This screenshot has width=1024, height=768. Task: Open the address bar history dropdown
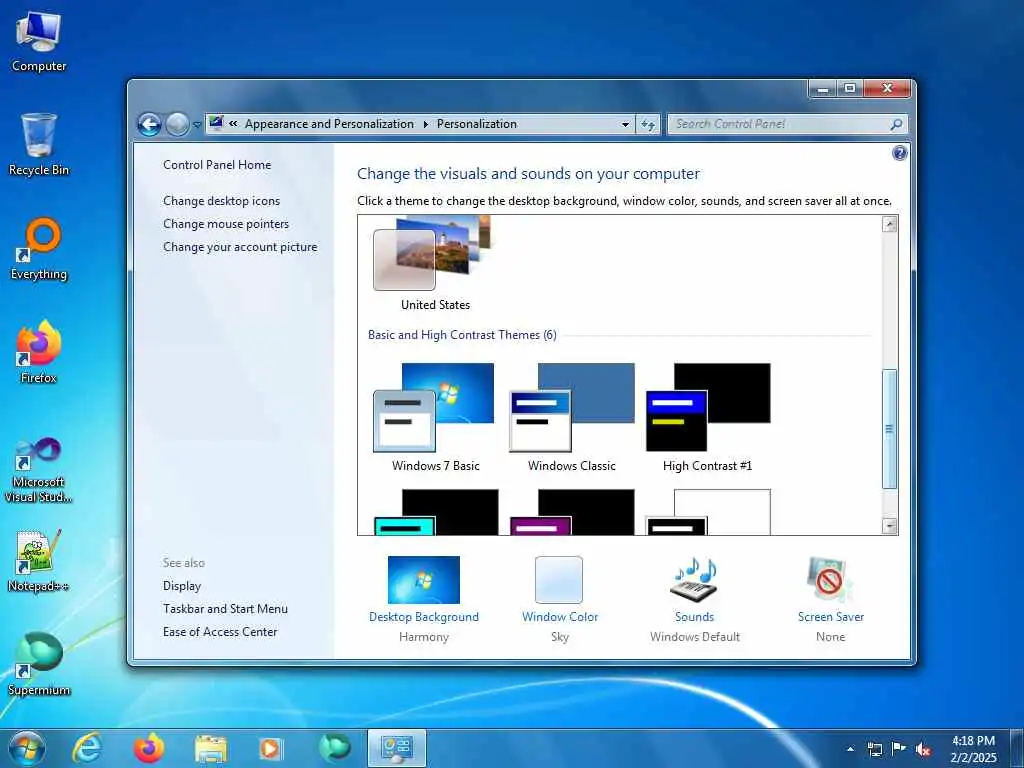626,124
